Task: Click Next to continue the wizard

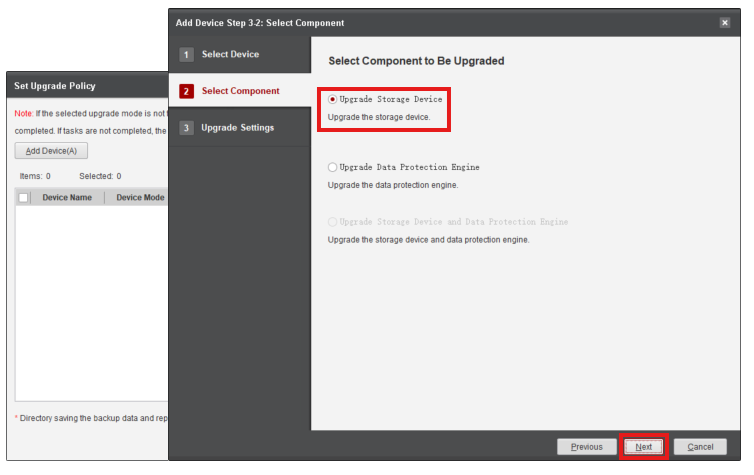Action: click(643, 447)
